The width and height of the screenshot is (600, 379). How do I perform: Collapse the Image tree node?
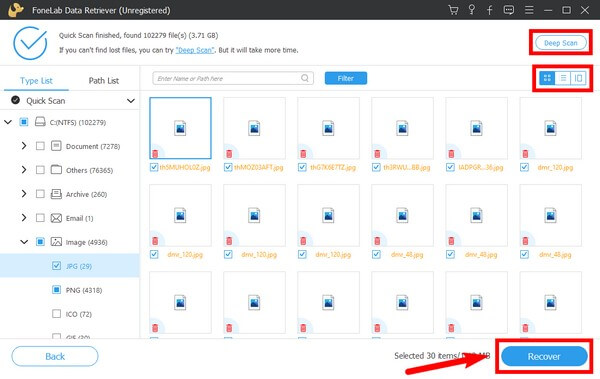point(24,242)
